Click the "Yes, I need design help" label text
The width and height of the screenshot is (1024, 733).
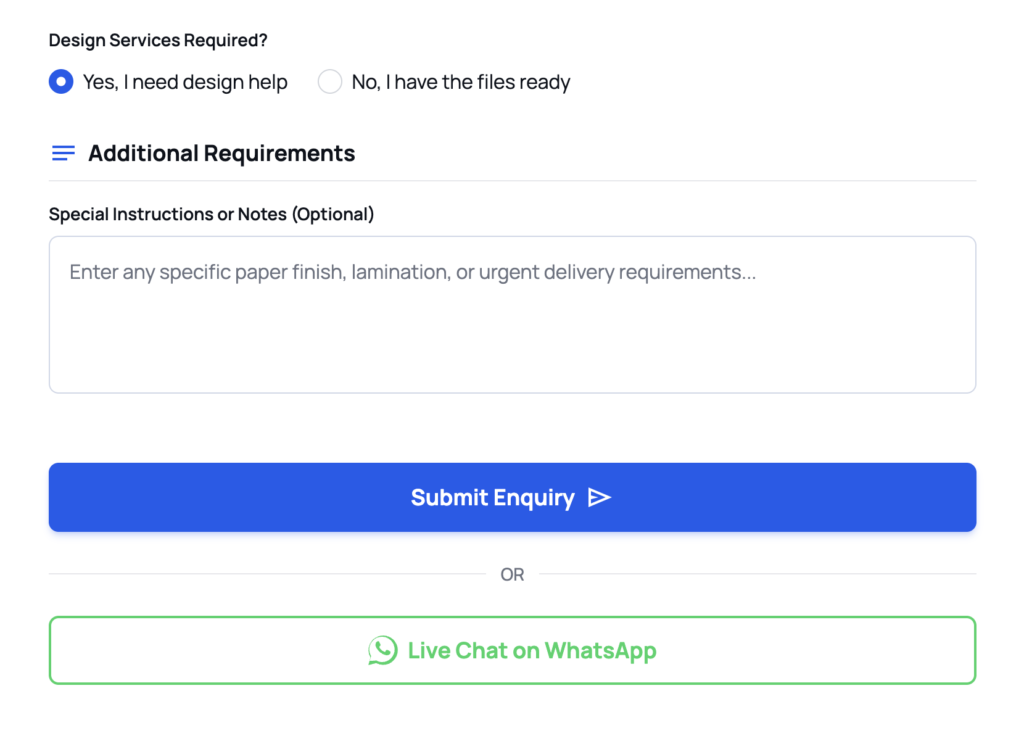(x=185, y=82)
